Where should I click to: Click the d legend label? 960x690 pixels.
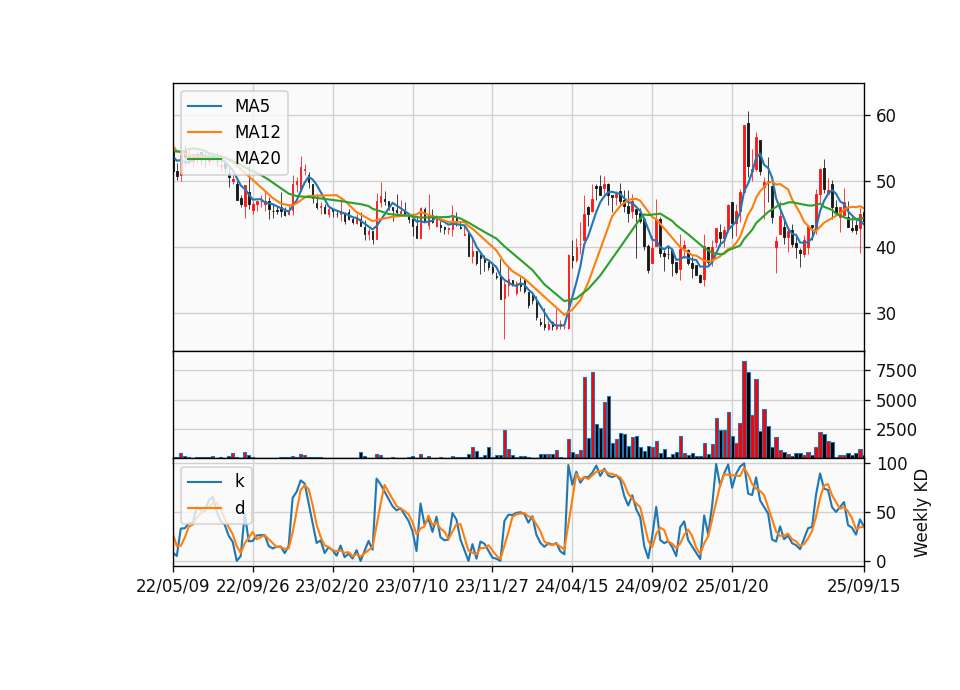(239, 508)
